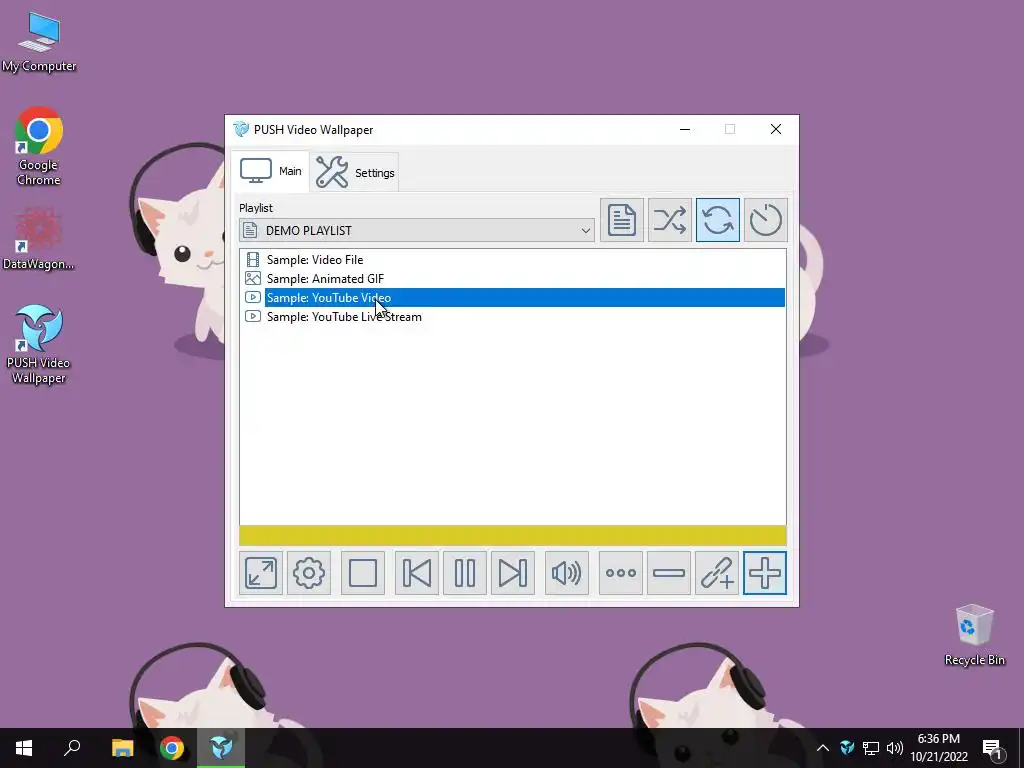The height and width of the screenshot is (768, 1024).
Task: Click PUSH Video Wallpaper tray icon
Action: [x=847, y=748]
